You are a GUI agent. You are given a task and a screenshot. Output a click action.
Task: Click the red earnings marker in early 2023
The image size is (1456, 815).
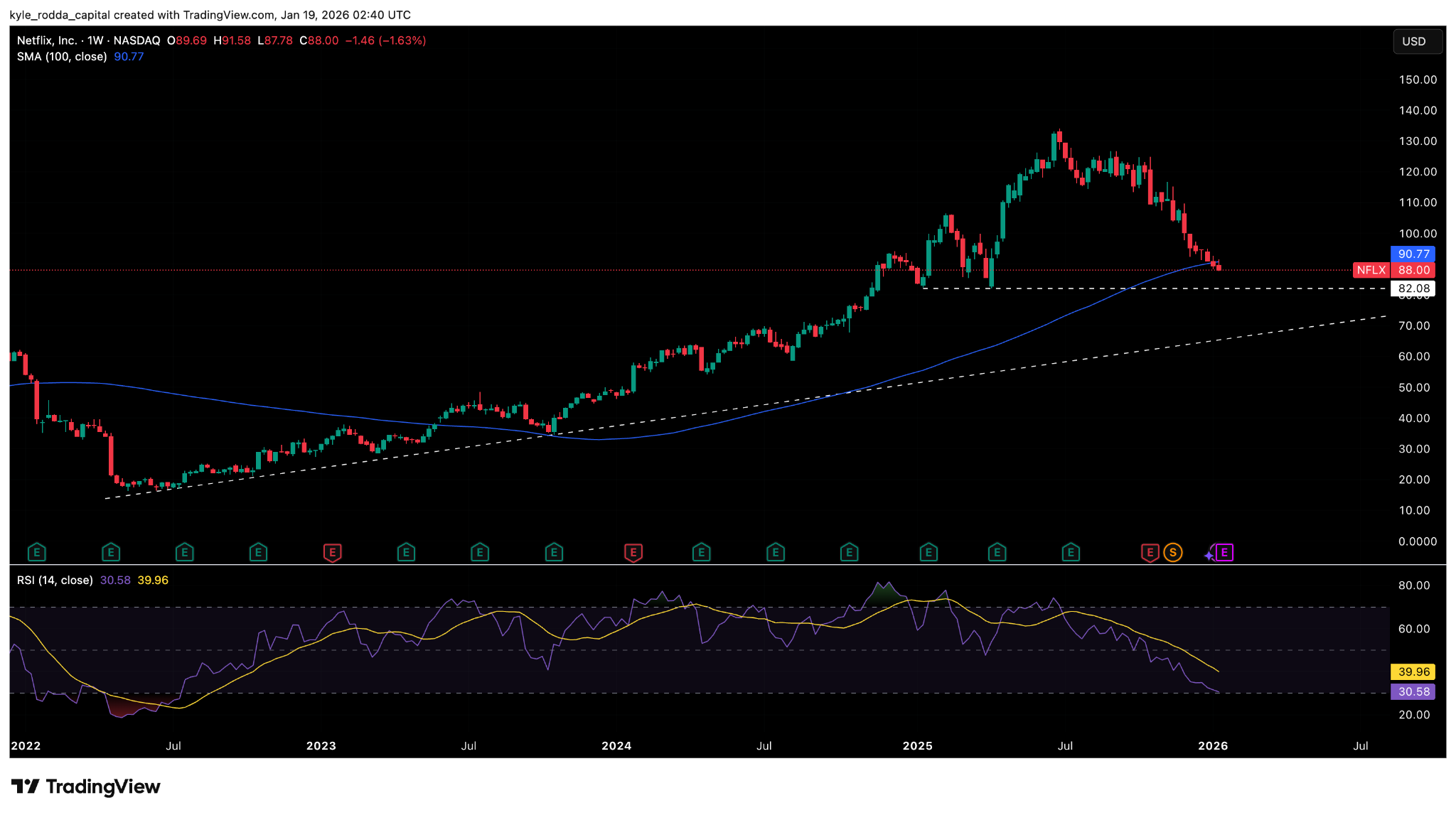(332, 552)
